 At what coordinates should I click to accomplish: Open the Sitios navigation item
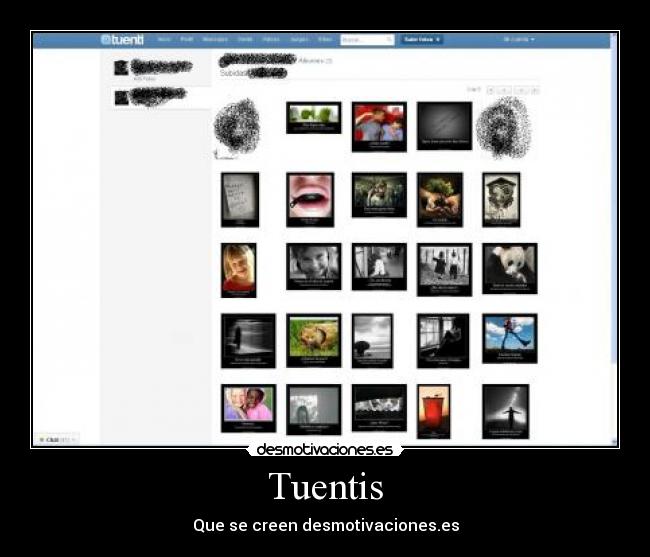[325, 39]
